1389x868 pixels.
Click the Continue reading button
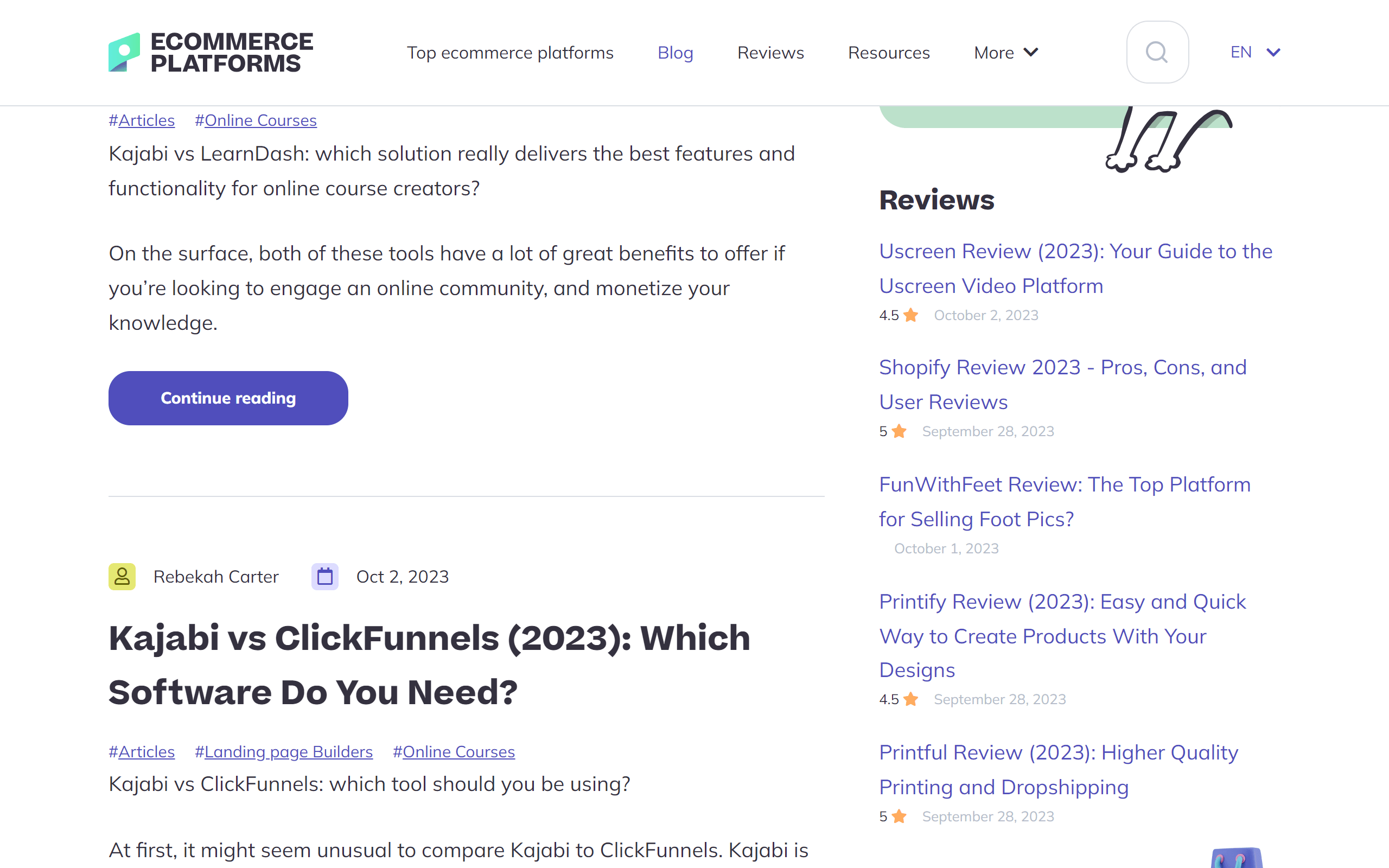tap(228, 398)
